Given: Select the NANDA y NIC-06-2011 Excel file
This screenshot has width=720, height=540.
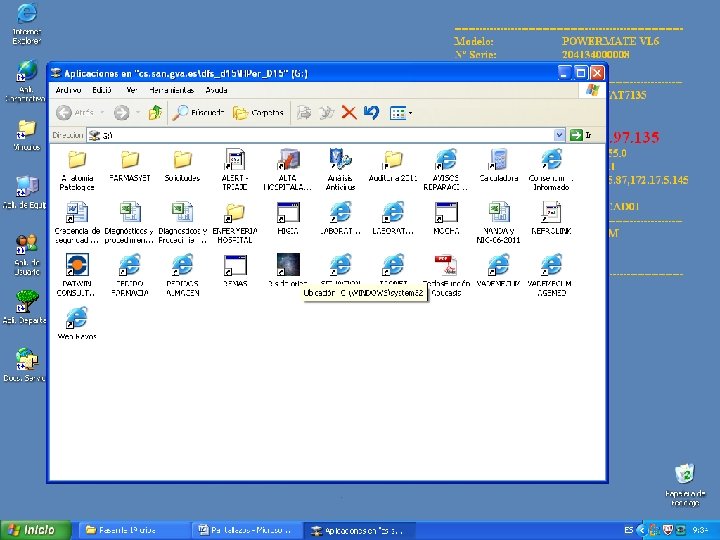Looking at the screenshot, I should [x=499, y=222].
